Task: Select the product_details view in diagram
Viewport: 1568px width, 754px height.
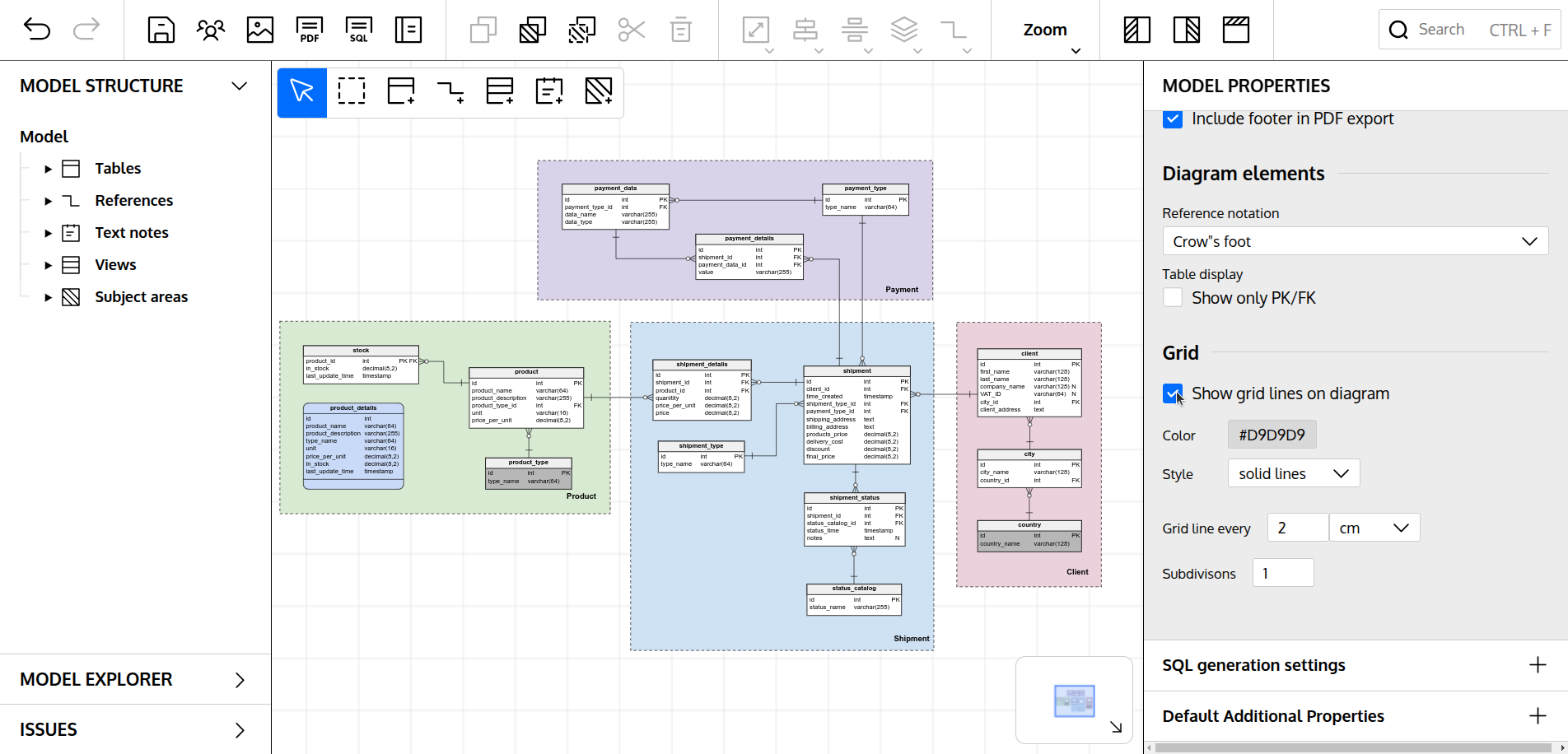Action: coord(353,446)
